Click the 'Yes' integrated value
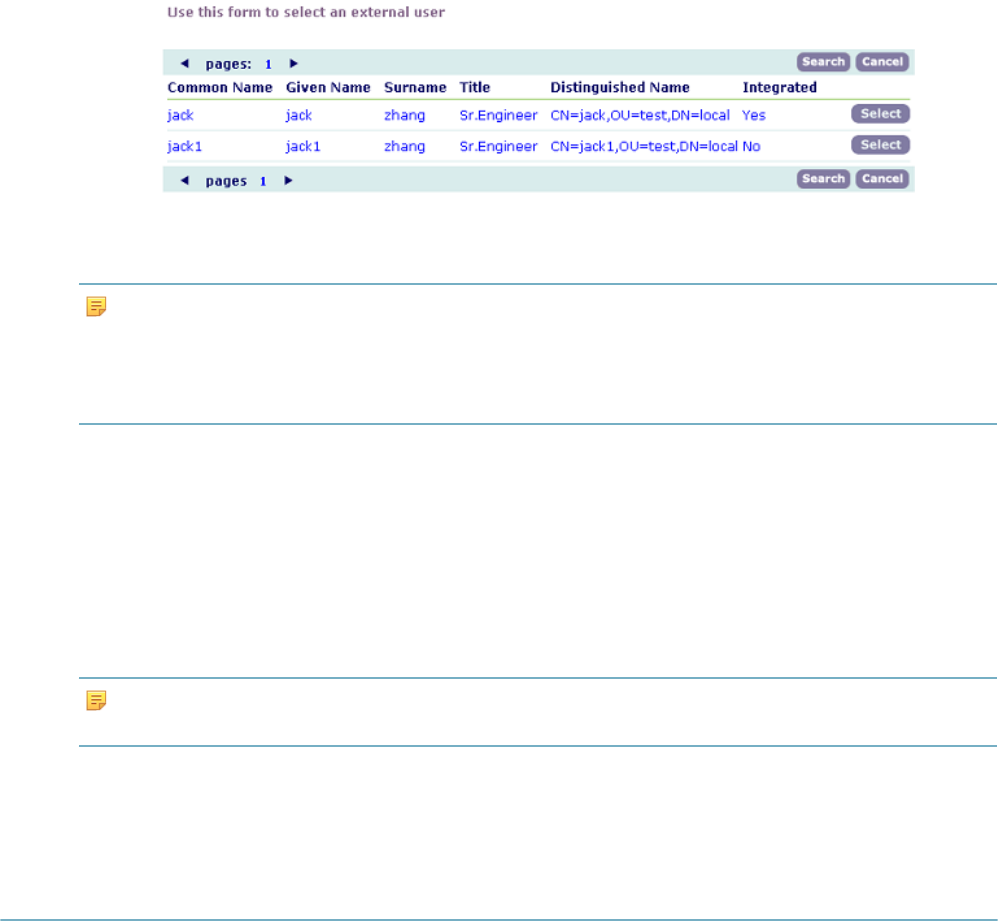The height and width of the screenshot is (921, 998). point(754,115)
